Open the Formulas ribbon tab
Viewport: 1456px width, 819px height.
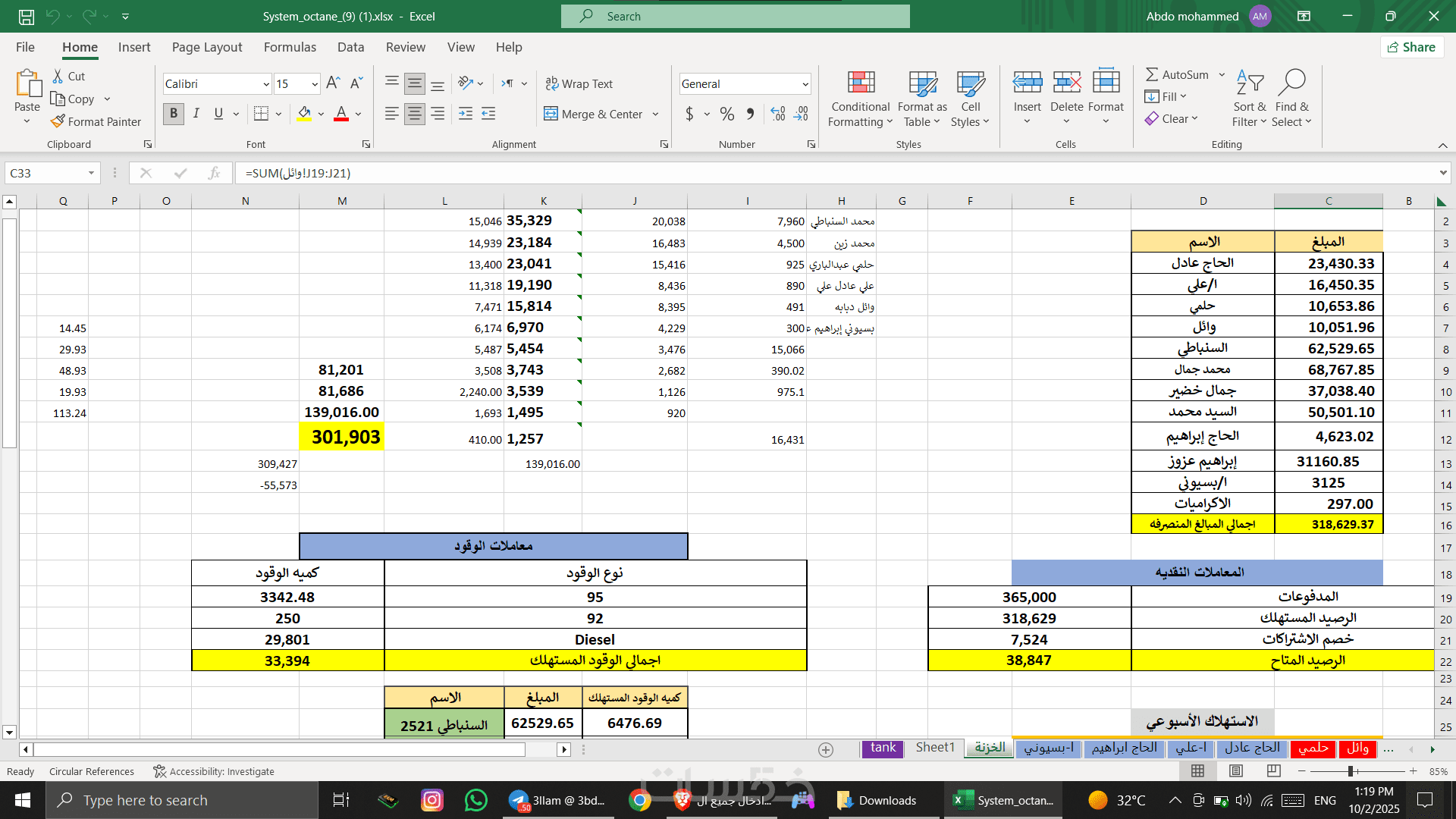pyautogui.click(x=290, y=47)
